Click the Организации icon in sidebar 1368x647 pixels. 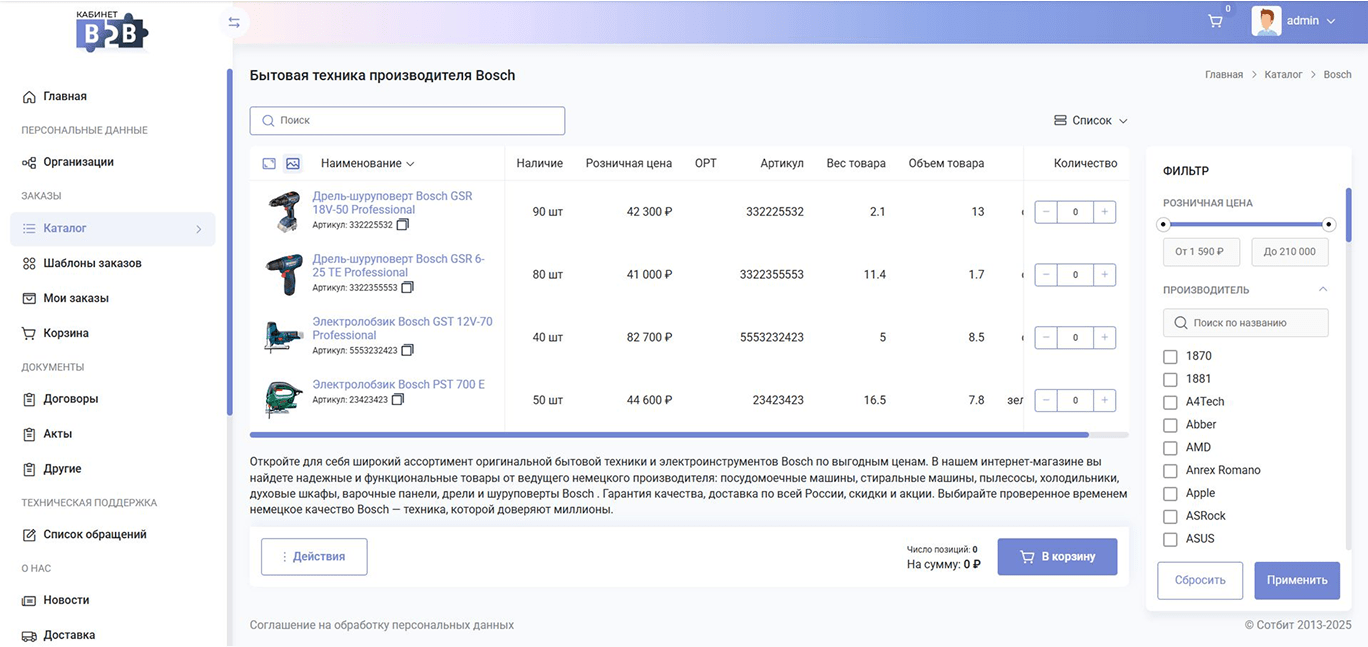coord(29,162)
